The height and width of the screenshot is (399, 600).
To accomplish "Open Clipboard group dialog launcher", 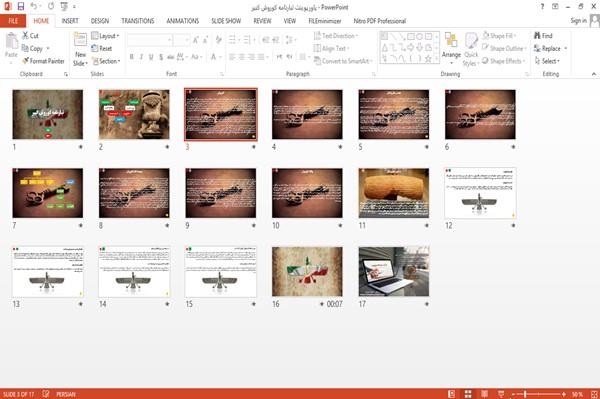I will pyautogui.click(x=66, y=74).
